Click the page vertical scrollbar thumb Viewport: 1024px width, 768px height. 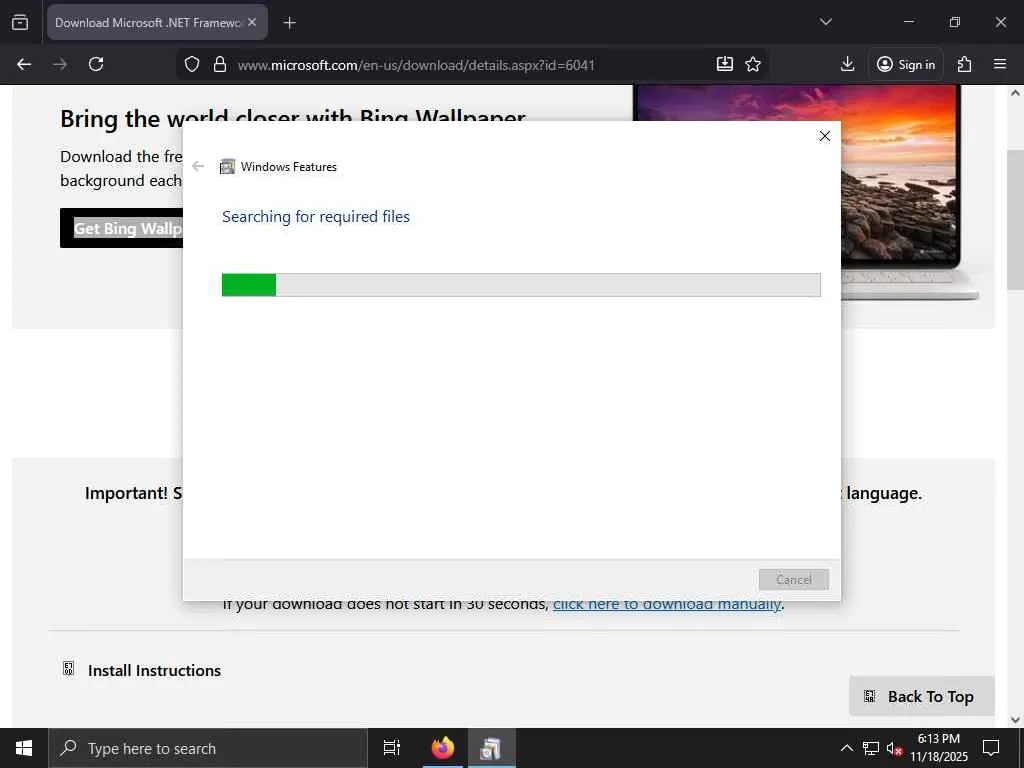pyautogui.click(x=1015, y=220)
